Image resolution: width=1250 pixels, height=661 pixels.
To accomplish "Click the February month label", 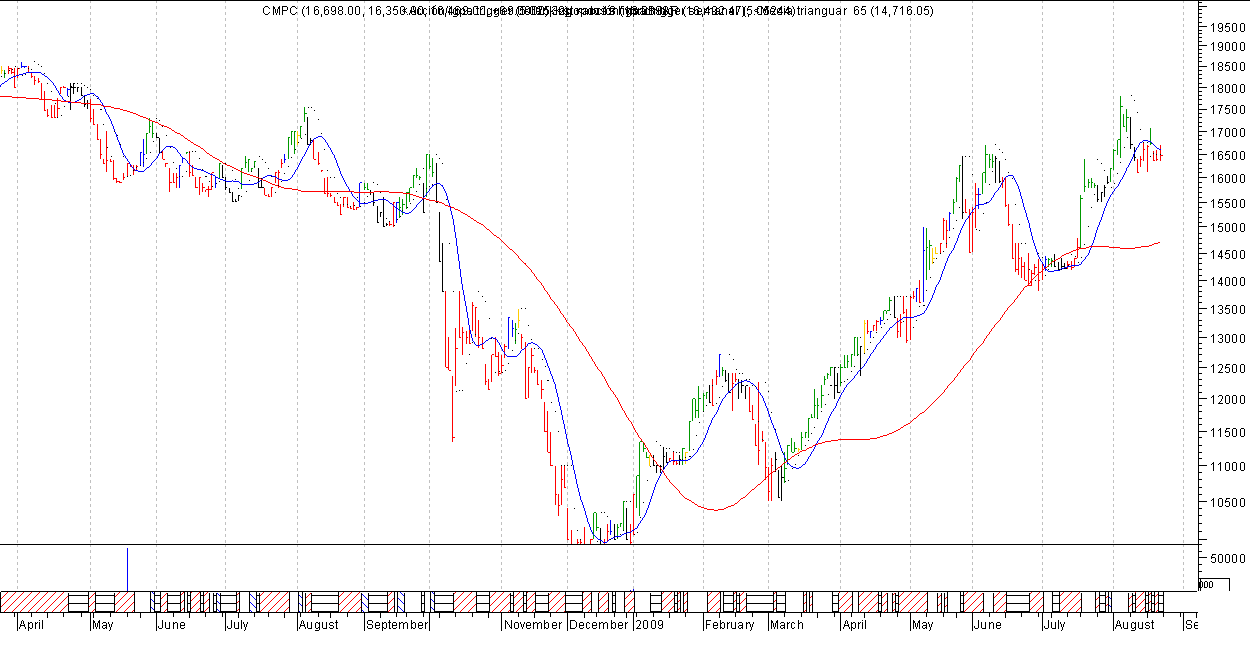I will click(x=730, y=625).
